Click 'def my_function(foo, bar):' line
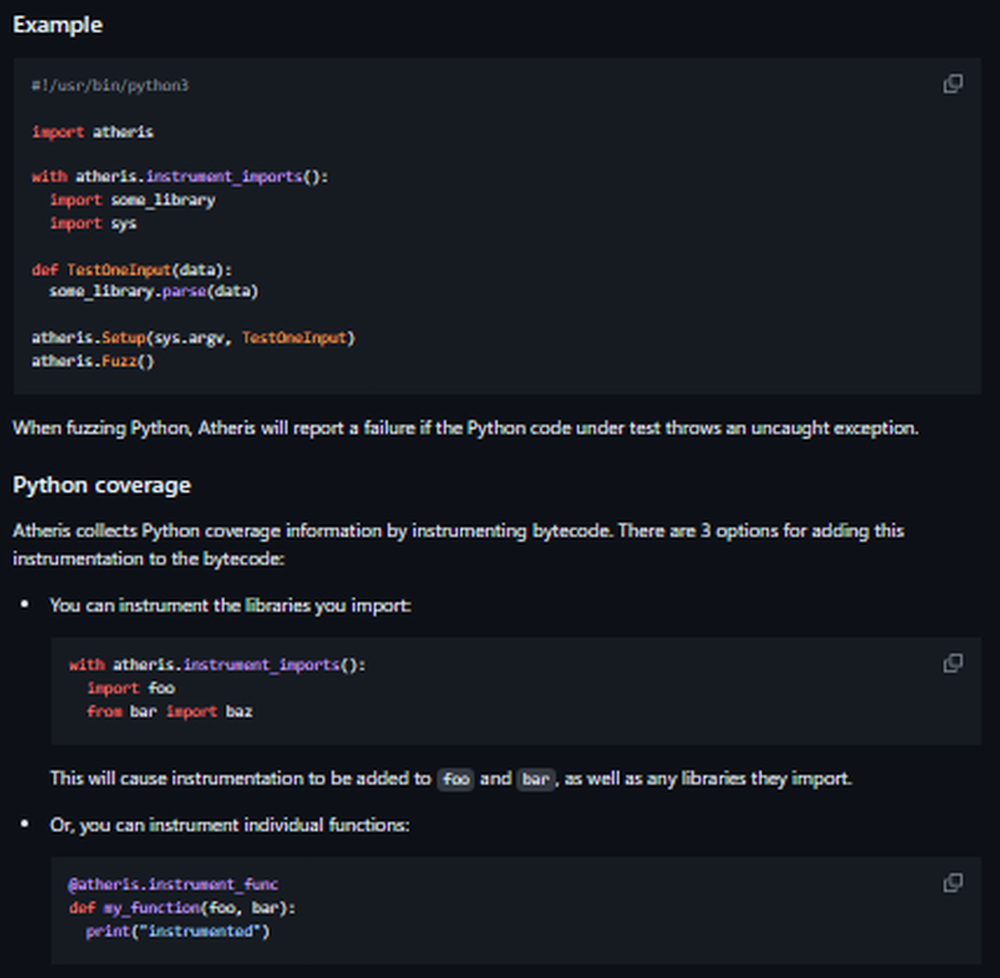This screenshot has height=978, width=1000. click(x=182, y=908)
